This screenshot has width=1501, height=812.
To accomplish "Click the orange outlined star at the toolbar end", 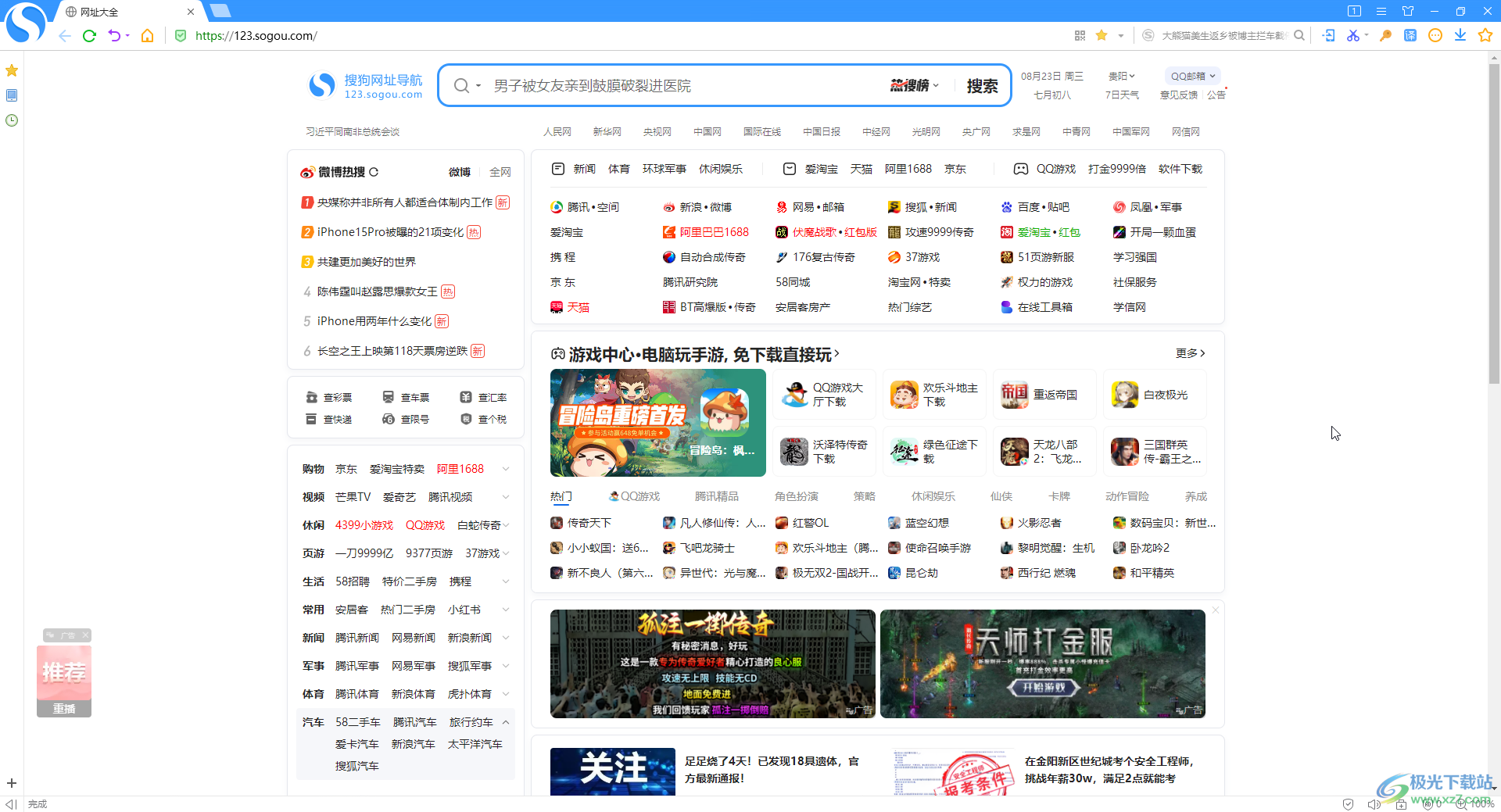I will pos(1485,35).
